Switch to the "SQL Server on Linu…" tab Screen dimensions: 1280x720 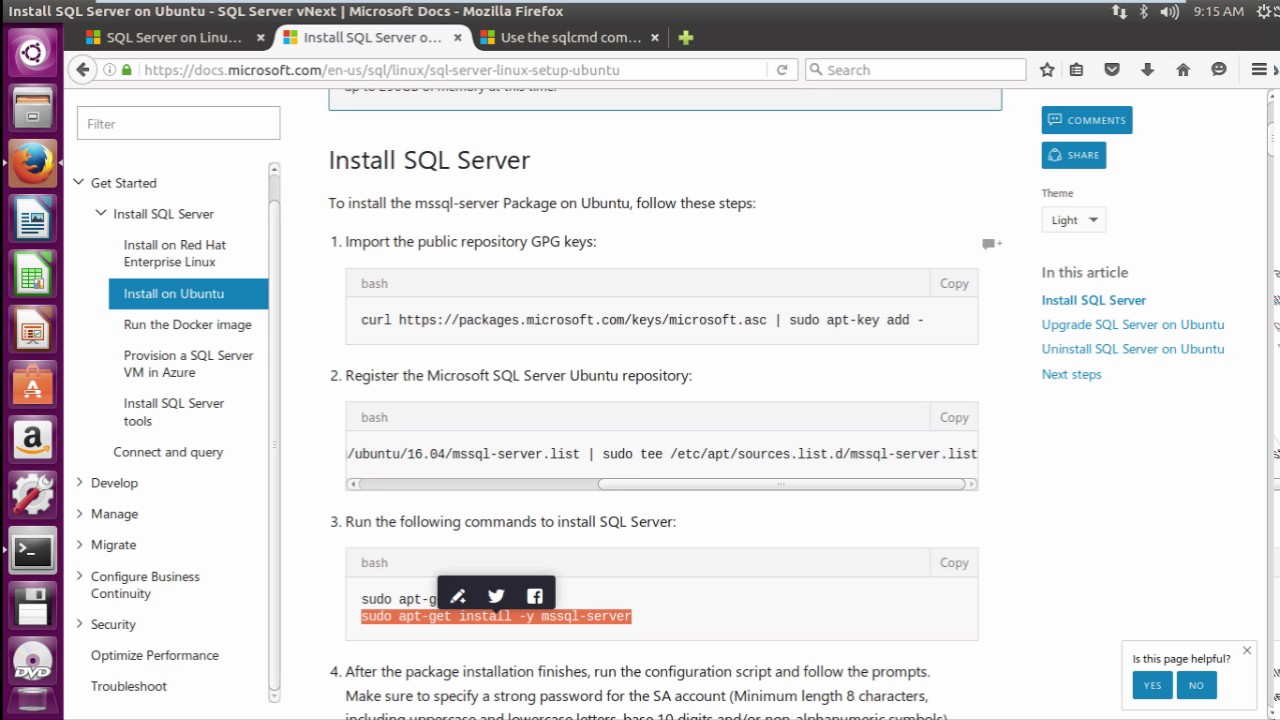pyautogui.click(x=174, y=38)
